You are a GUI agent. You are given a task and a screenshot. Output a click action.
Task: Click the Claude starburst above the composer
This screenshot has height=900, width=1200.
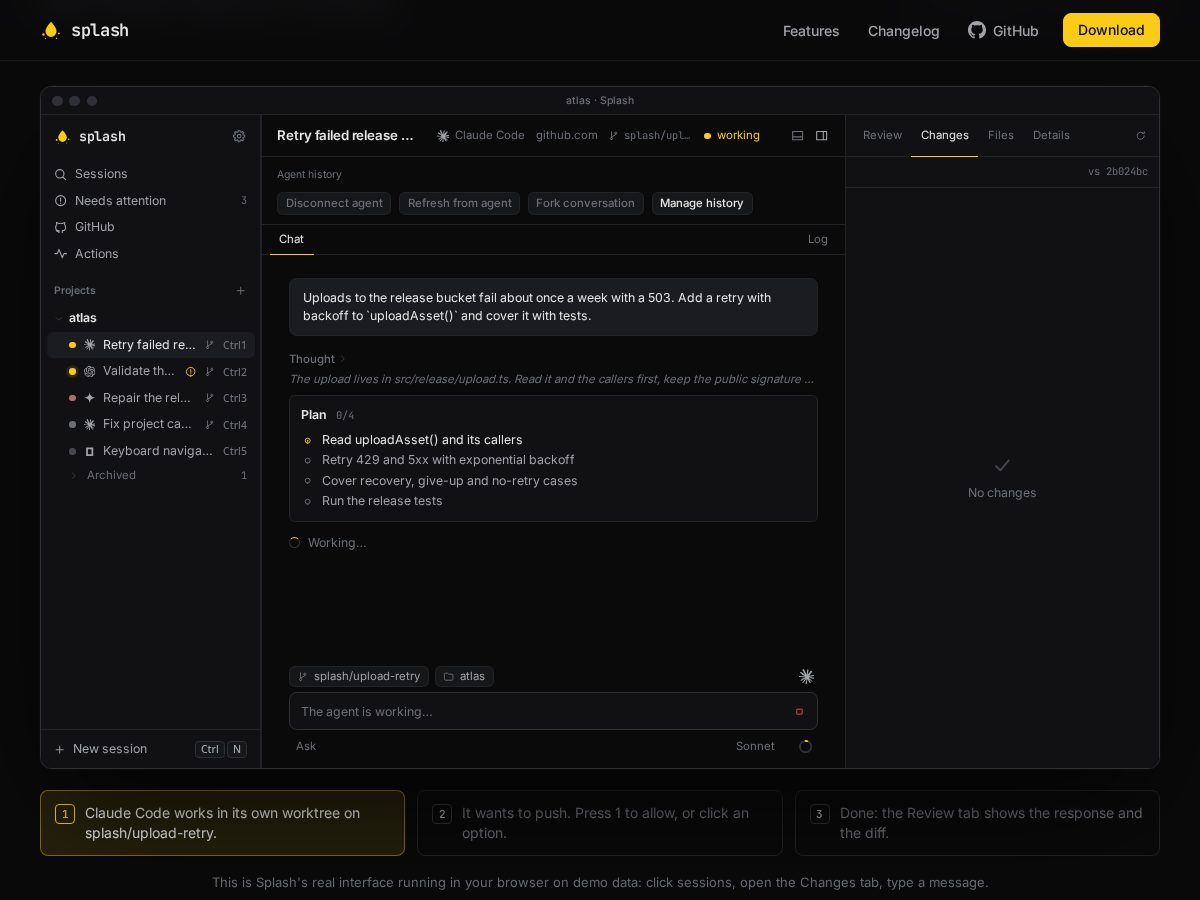coord(806,677)
